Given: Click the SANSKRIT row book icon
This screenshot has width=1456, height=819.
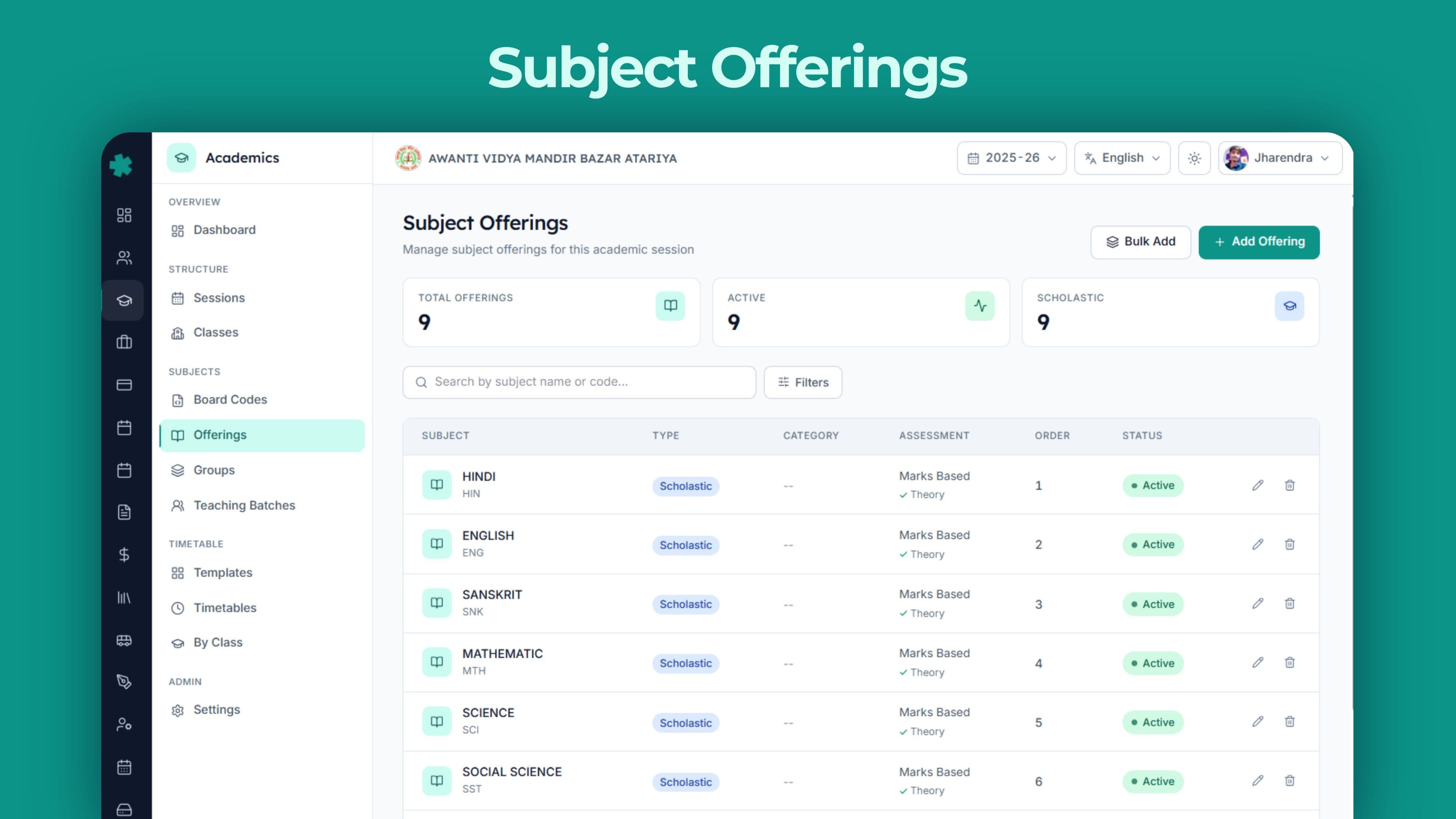Looking at the screenshot, I should 436,603.
